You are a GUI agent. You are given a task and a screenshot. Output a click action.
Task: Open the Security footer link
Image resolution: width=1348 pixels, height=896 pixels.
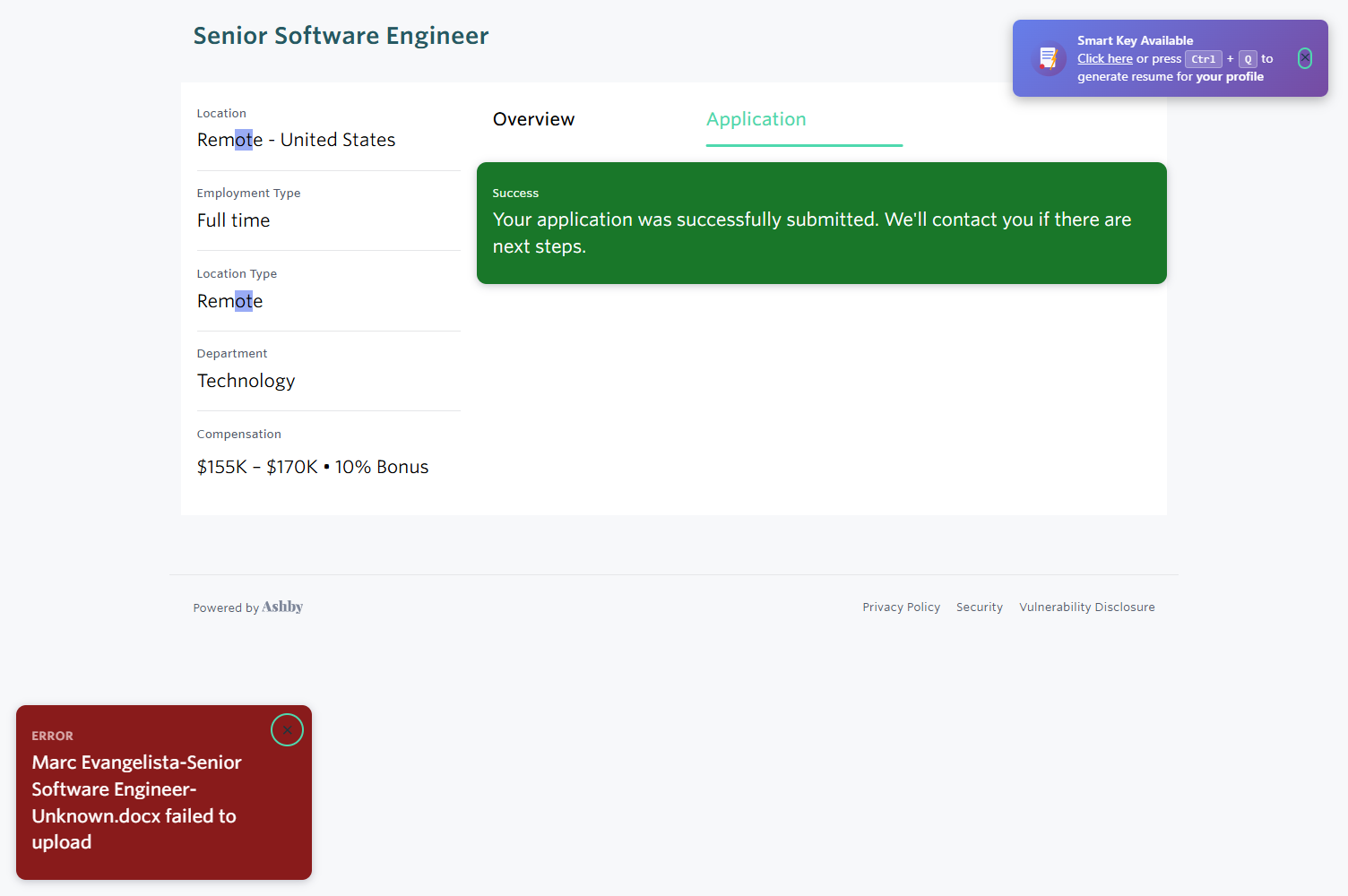(979, 607)
